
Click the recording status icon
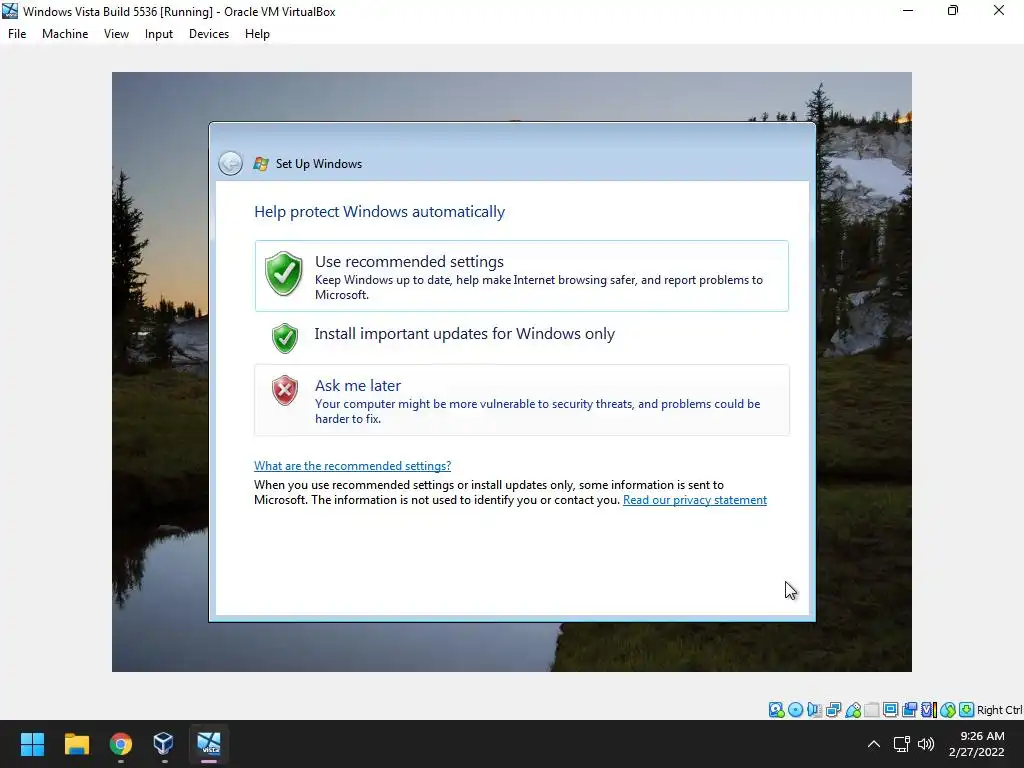[909, 710]
